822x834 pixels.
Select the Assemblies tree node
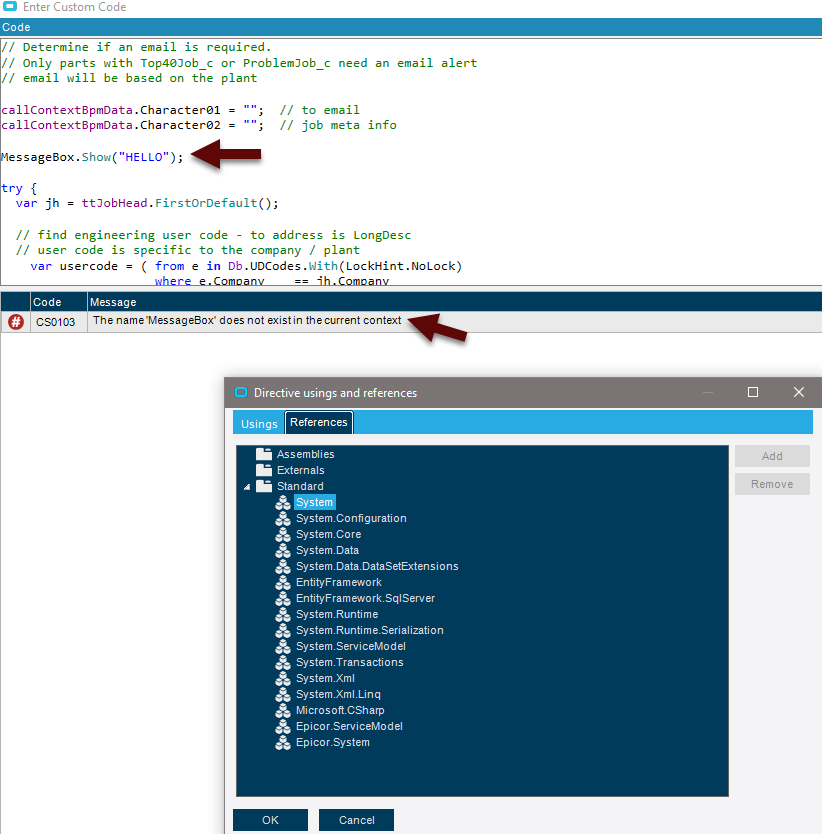pos(305,454)
